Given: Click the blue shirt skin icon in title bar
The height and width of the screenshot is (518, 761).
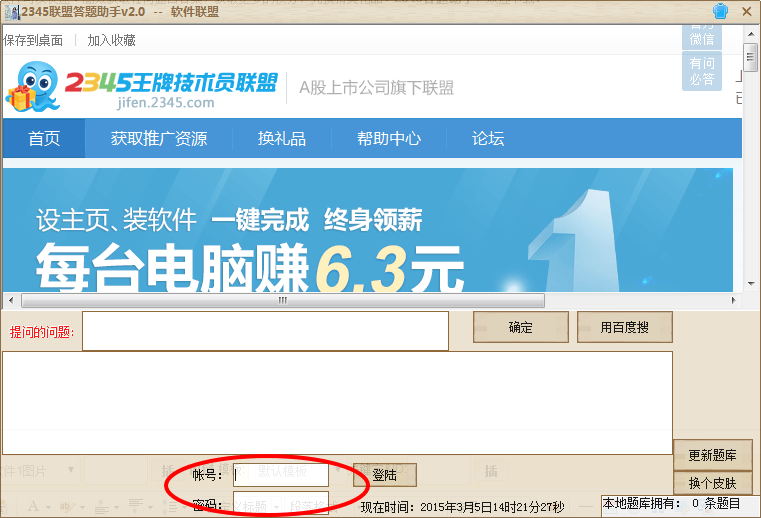Looking at the screenshot, I should coord(720,11).
